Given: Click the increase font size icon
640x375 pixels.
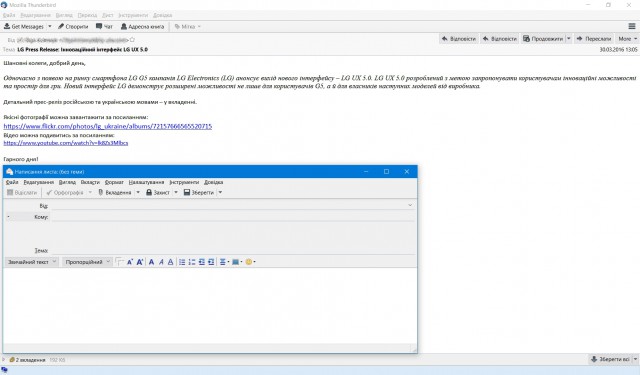Looking at the screenshot, I should tap(140, 262).
